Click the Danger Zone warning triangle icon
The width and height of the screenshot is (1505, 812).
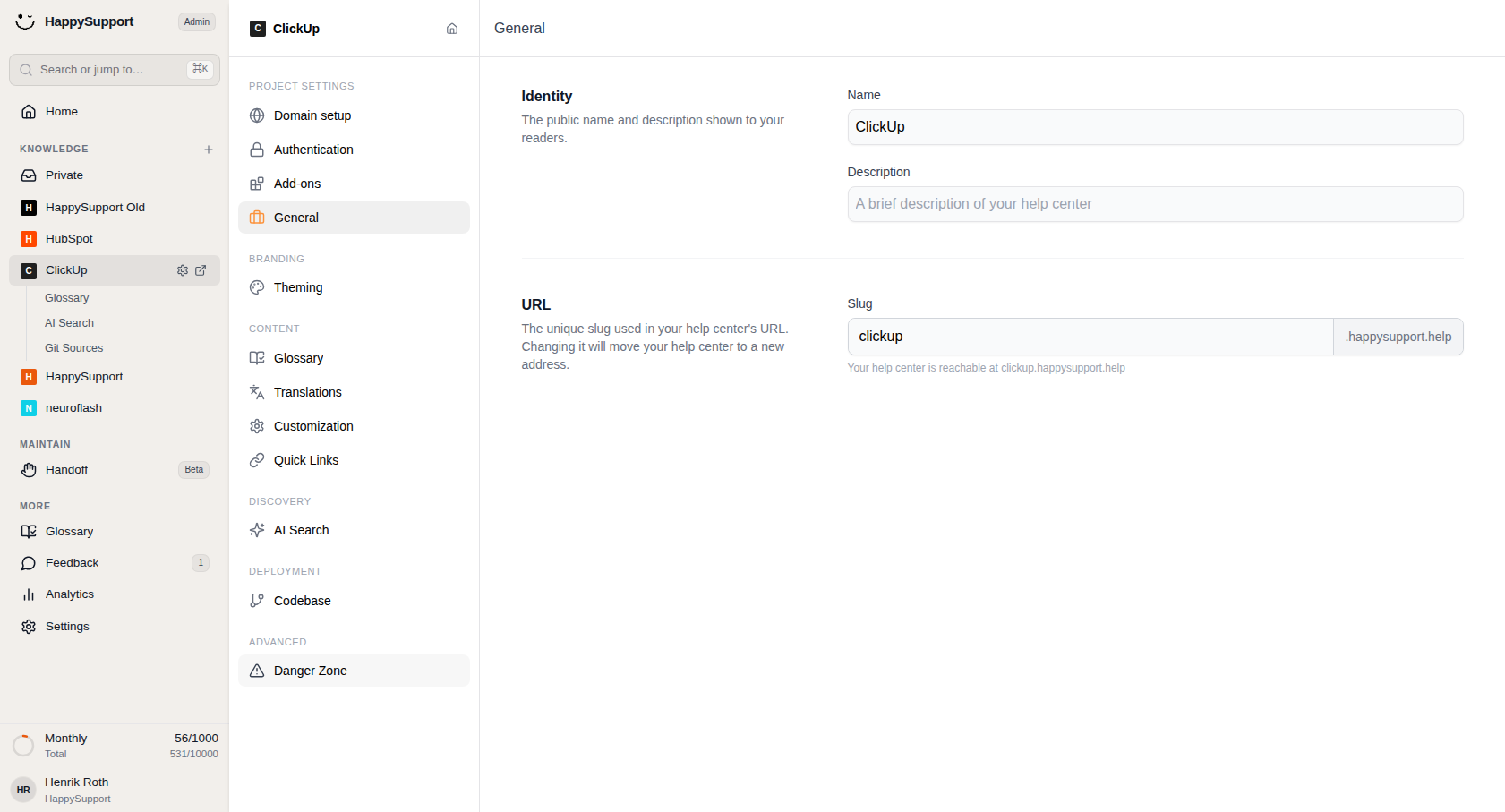257,671
